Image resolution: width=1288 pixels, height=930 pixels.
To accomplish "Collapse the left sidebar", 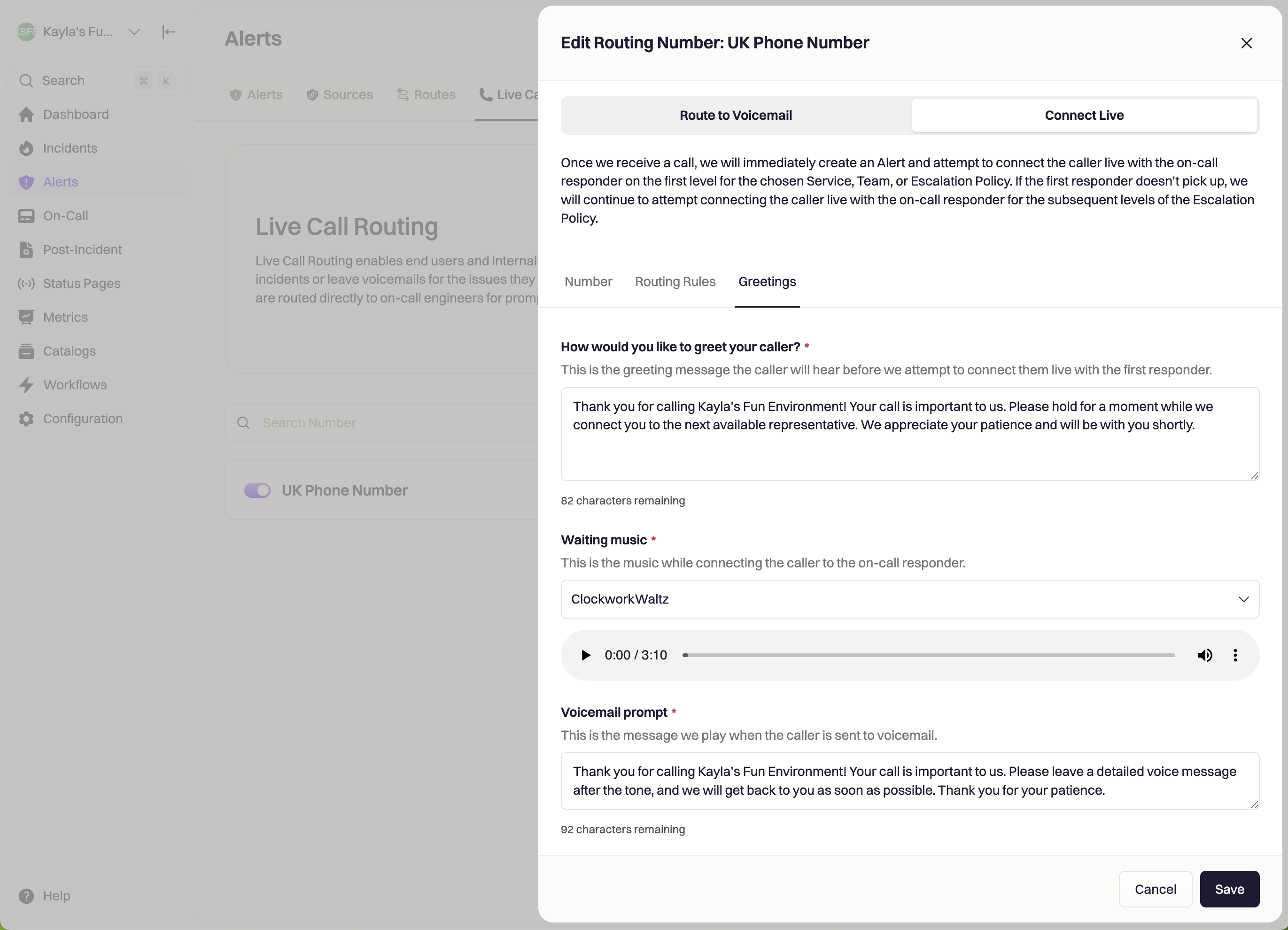I will [x=169, y=32].
